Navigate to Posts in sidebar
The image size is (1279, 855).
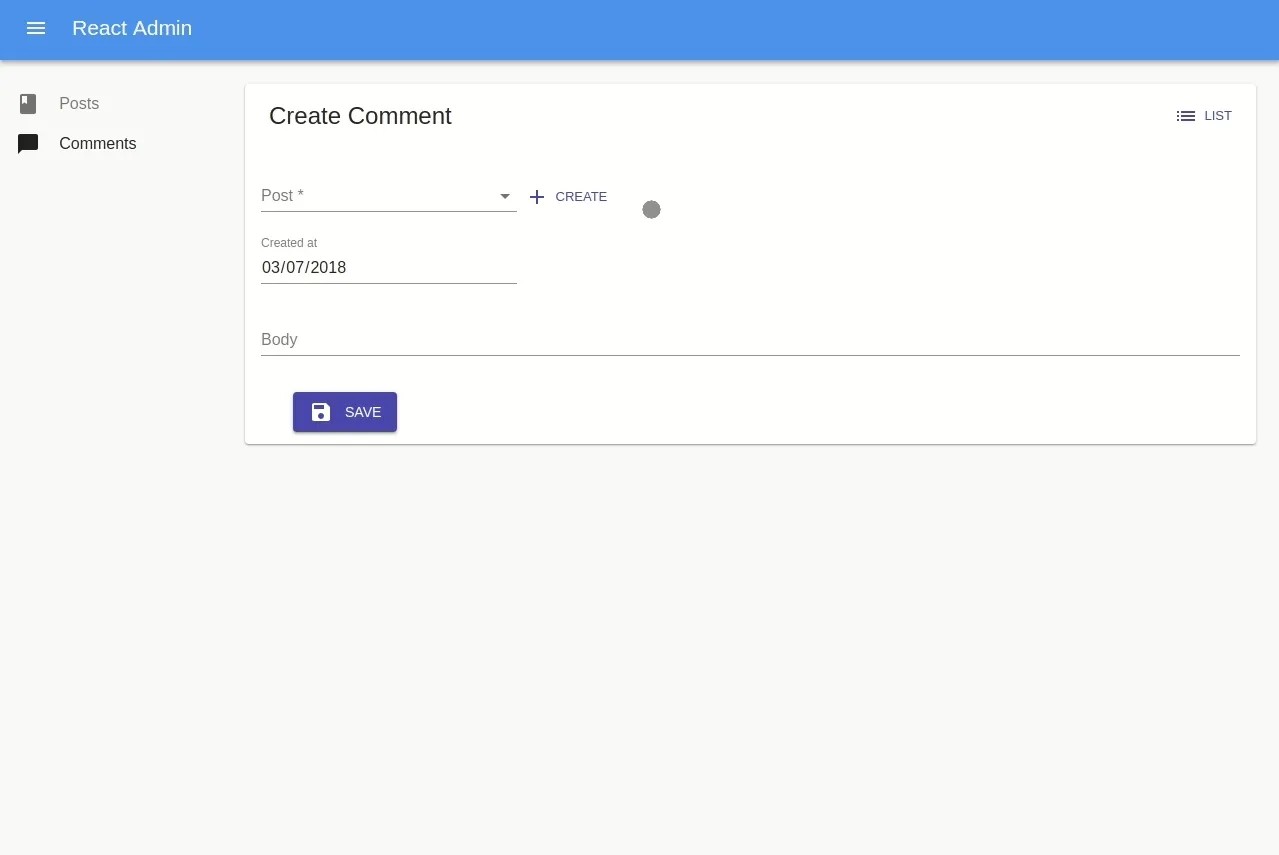[x=79, y=104]
